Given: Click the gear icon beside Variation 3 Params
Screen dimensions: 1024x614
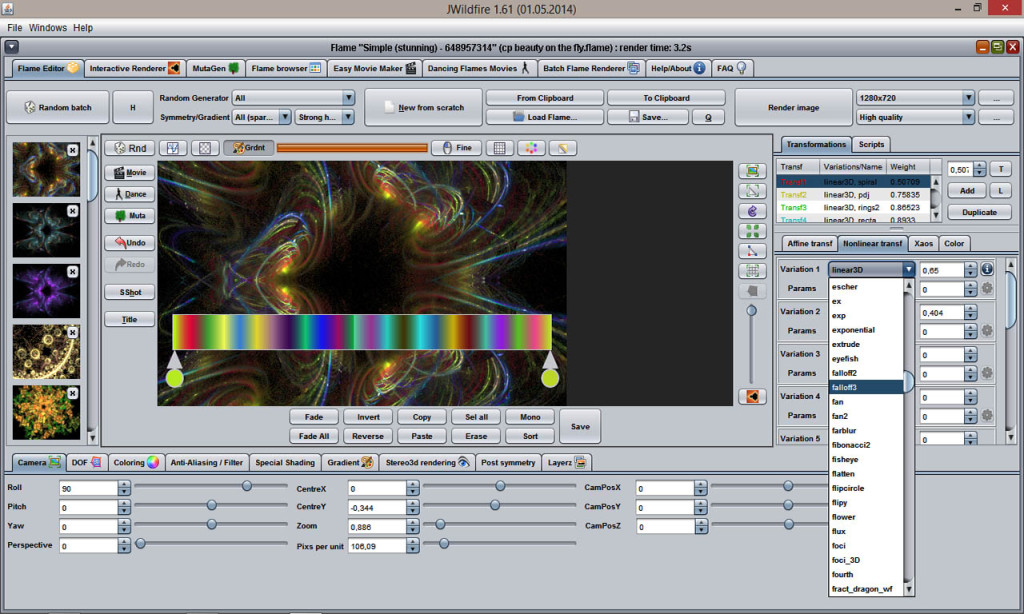Looking at the screenshot, I should (x=987, y=373).
